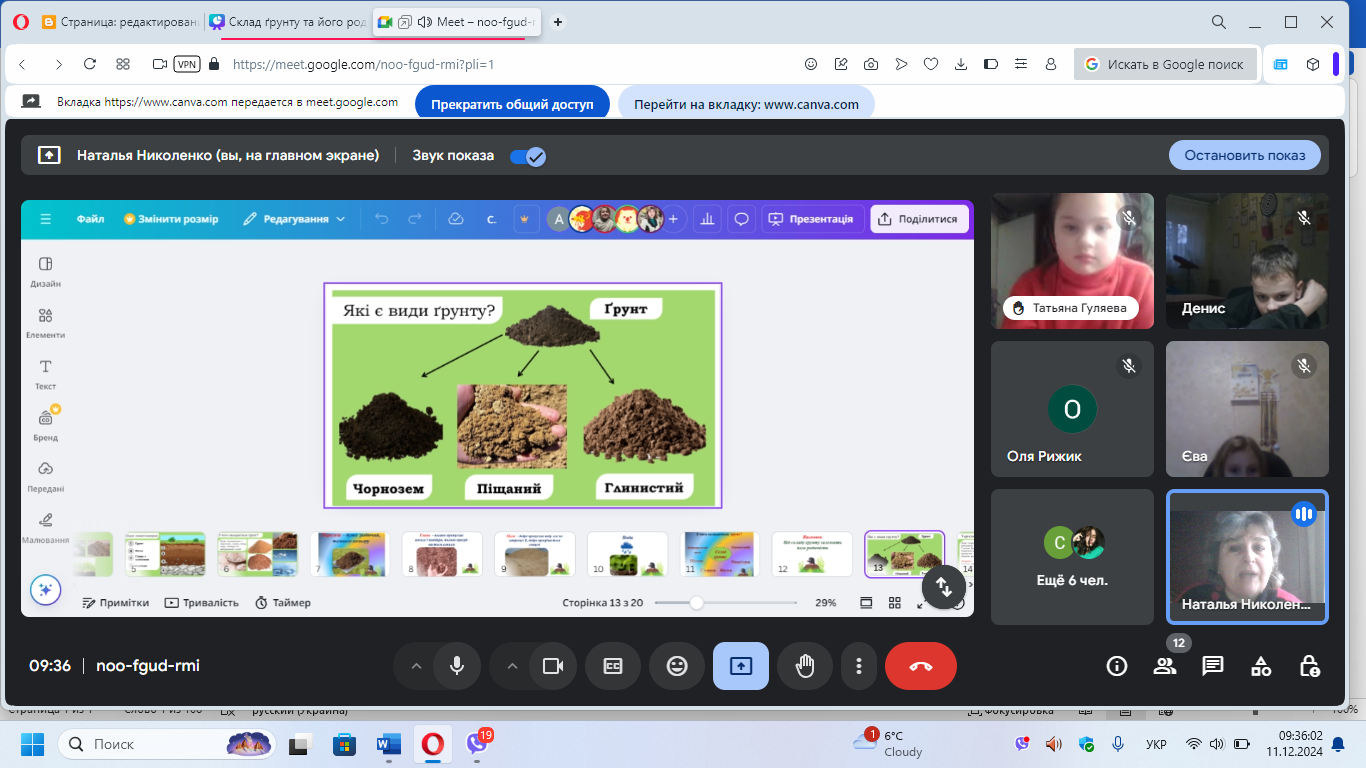Expand the Редагування mode dropdown
This screenshot has width=1366, height=768.
click(x=293, y=219)
